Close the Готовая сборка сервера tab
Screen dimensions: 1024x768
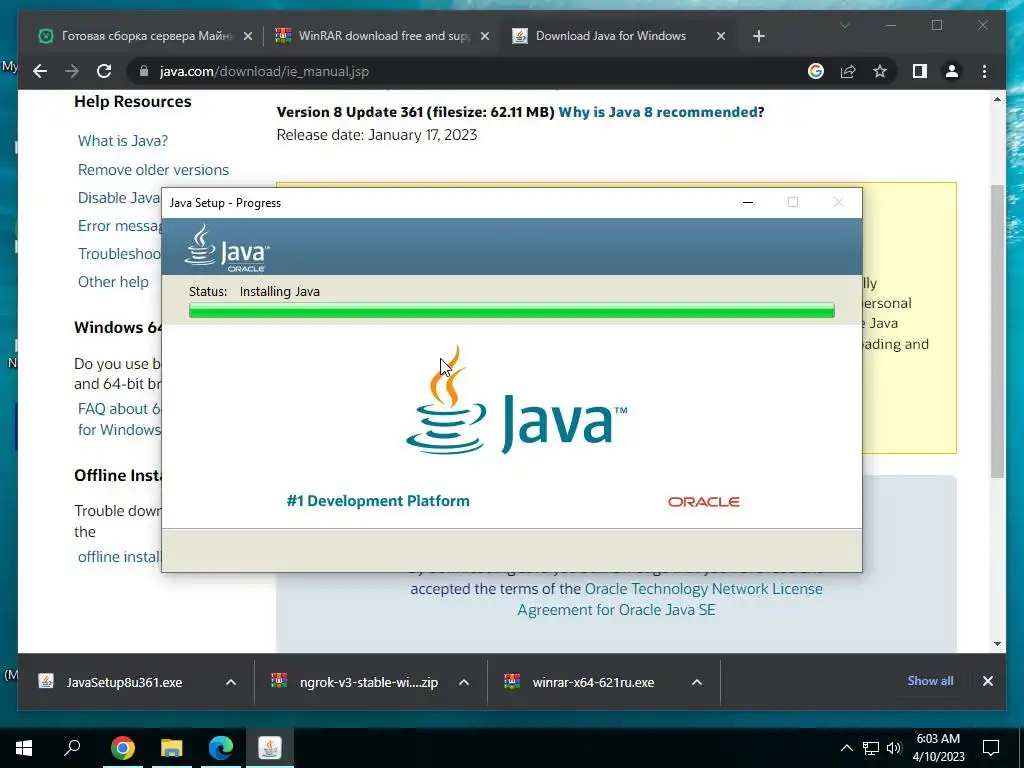pos(248,36)
